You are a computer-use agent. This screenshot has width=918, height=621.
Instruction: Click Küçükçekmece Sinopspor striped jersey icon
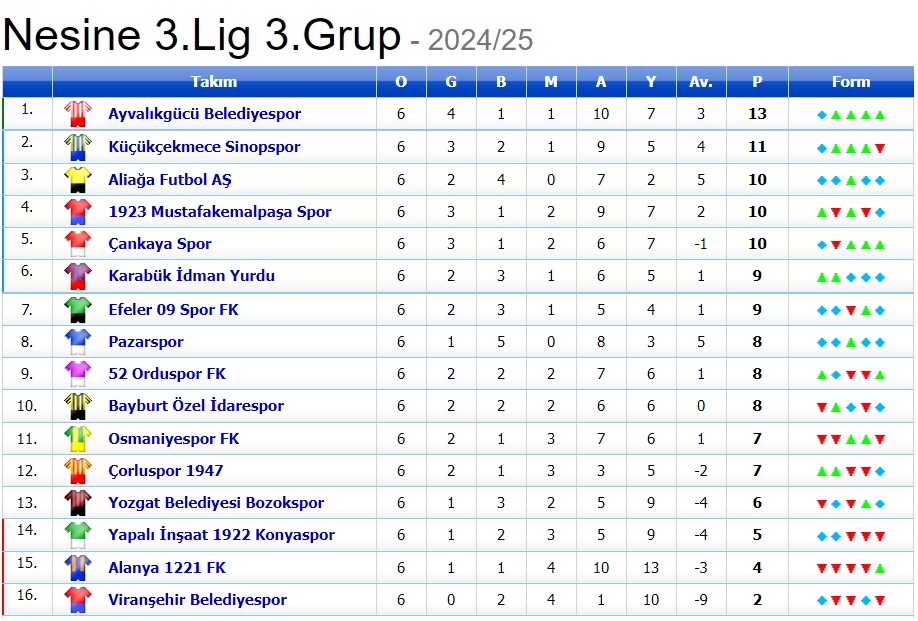click(77, 147)
